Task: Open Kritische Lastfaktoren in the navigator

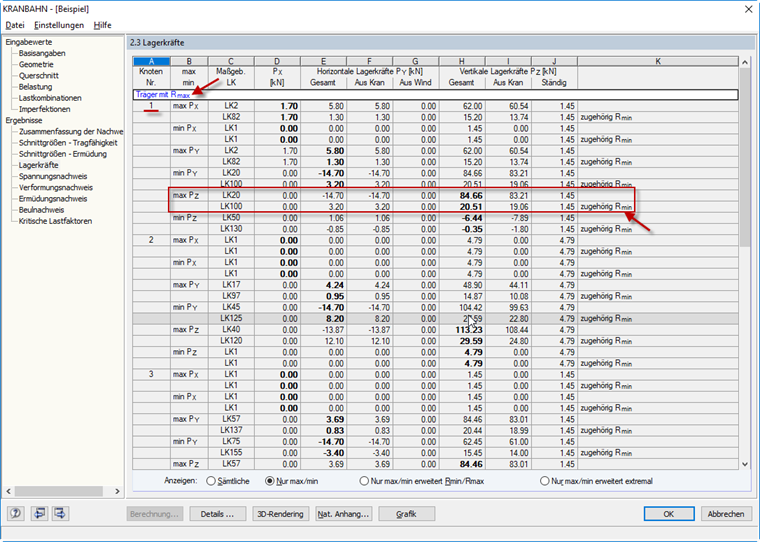Action: 55,221
